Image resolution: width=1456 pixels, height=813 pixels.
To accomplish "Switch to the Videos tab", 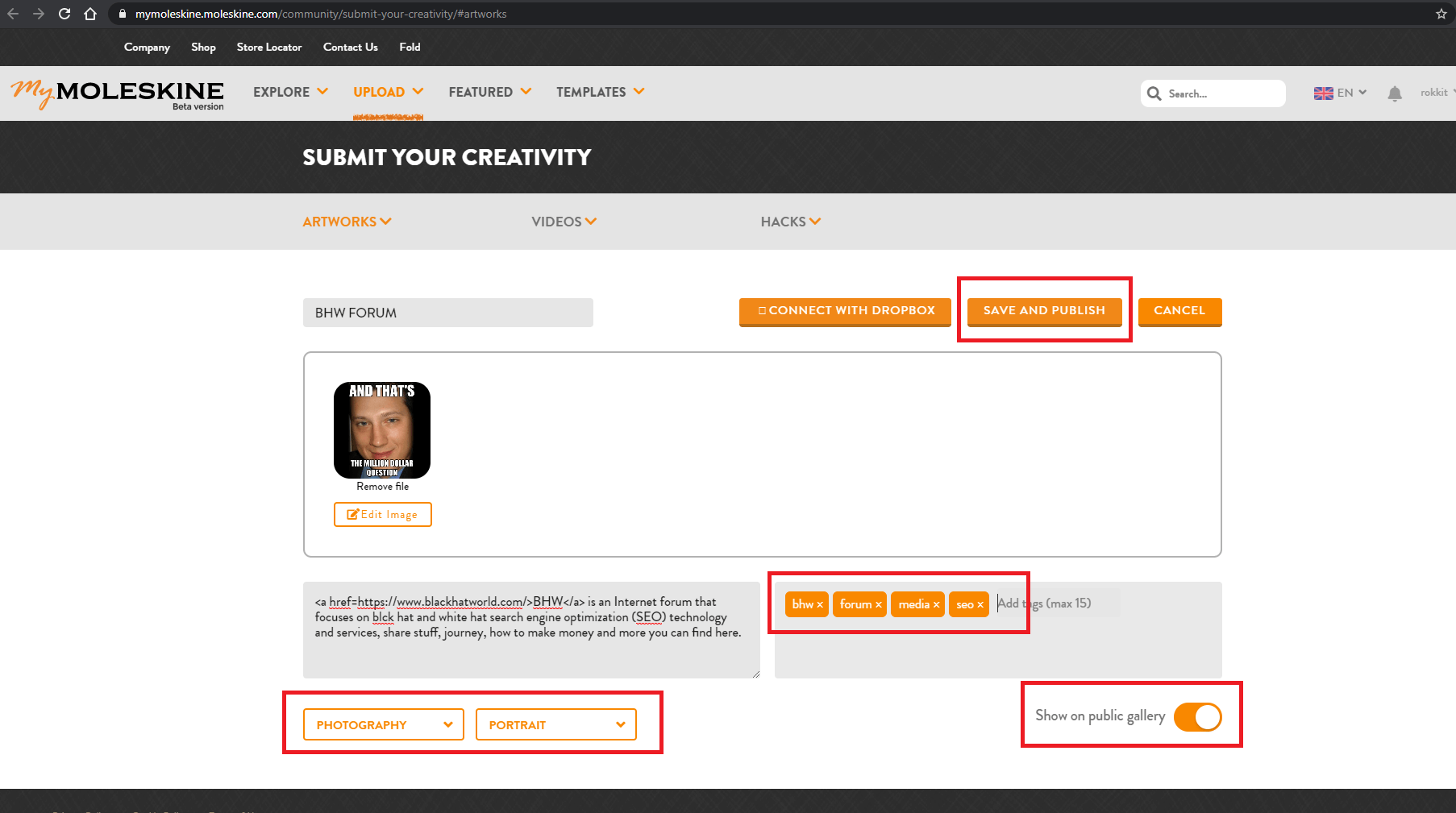I will [564, 222].
